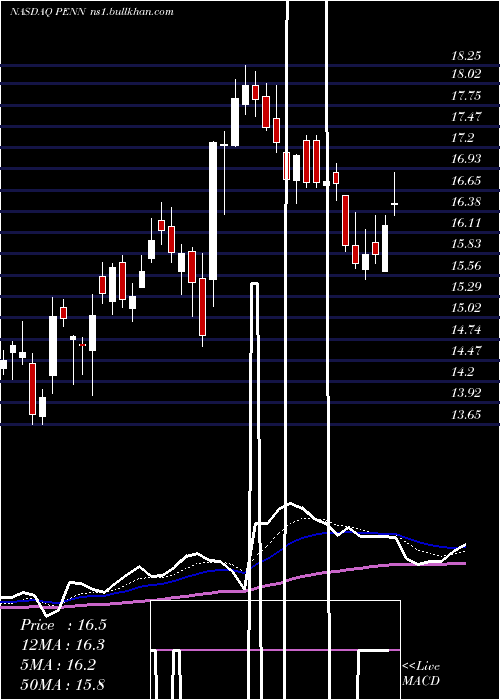Click the 13.92 price axis label

click(467, 392)
